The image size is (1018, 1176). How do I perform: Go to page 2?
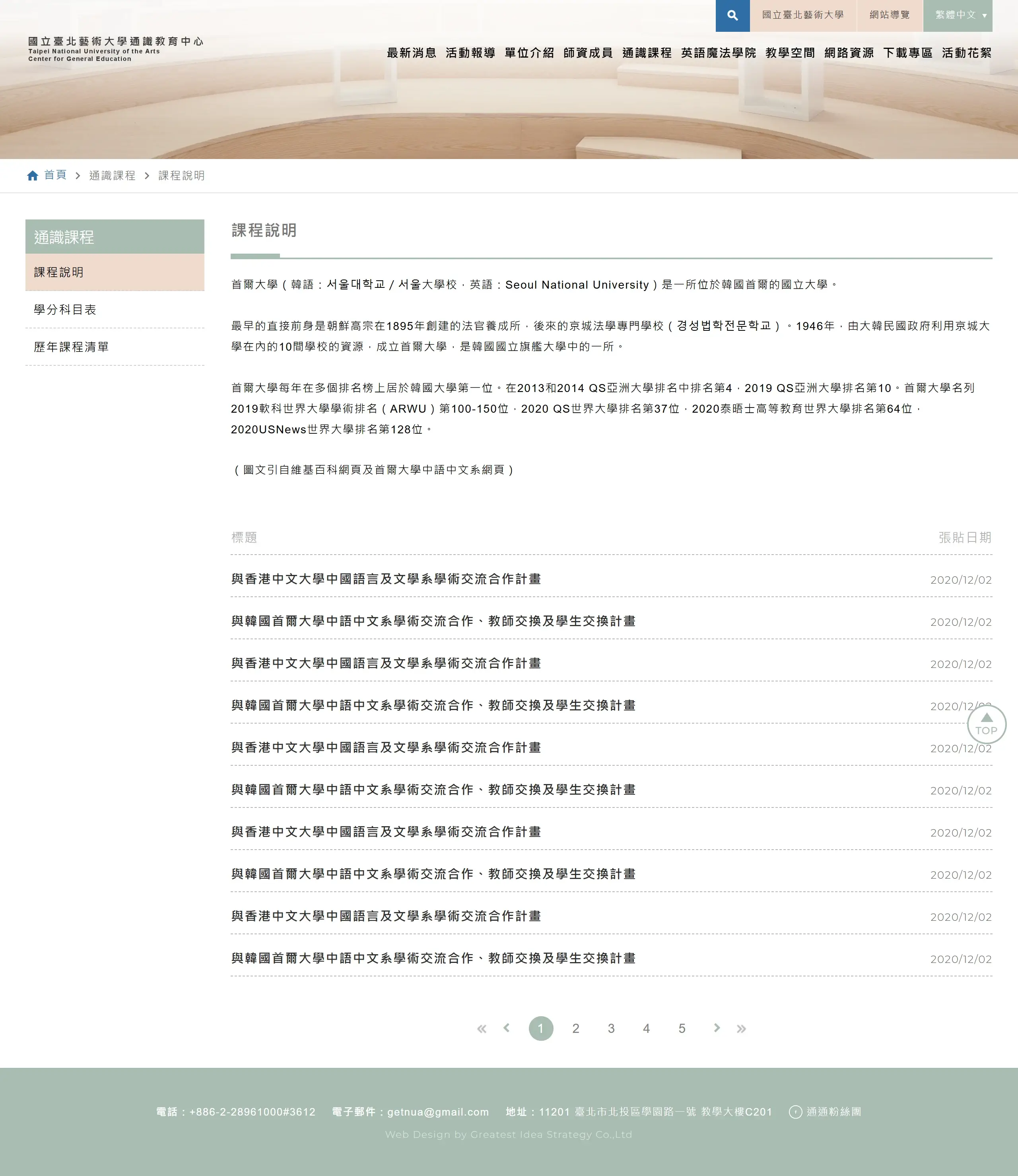pyautogui.click(x=575, y=1029)
